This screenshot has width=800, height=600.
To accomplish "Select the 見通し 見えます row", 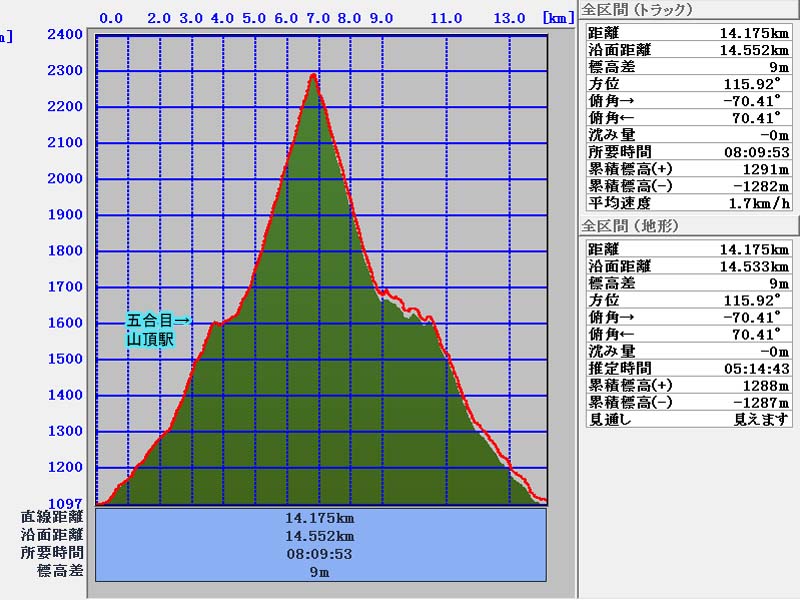I will 688,419.
